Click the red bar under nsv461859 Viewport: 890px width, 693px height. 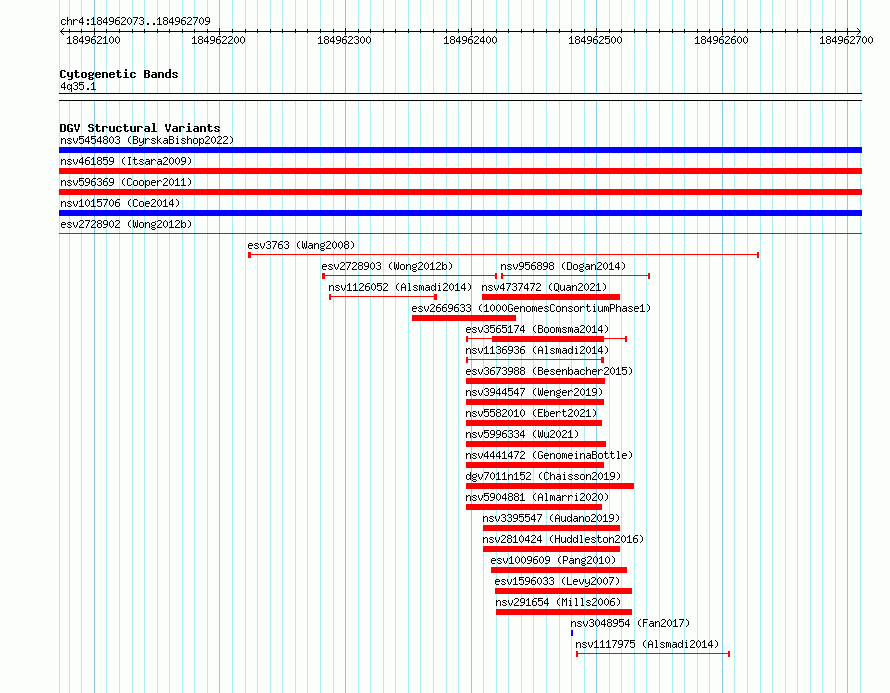click(460, 171)
